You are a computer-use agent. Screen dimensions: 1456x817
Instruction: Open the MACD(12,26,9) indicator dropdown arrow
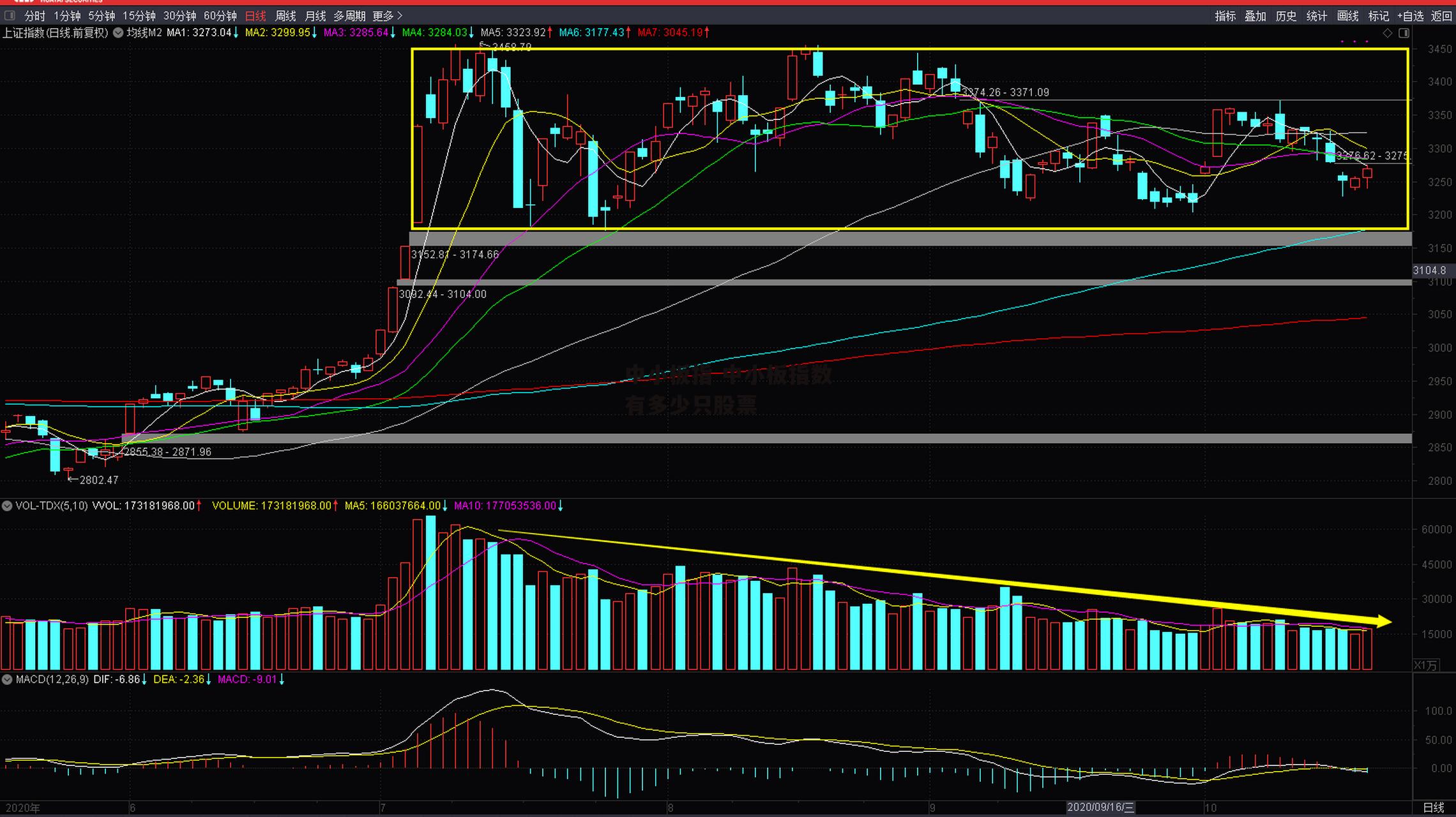coord(7,680)
